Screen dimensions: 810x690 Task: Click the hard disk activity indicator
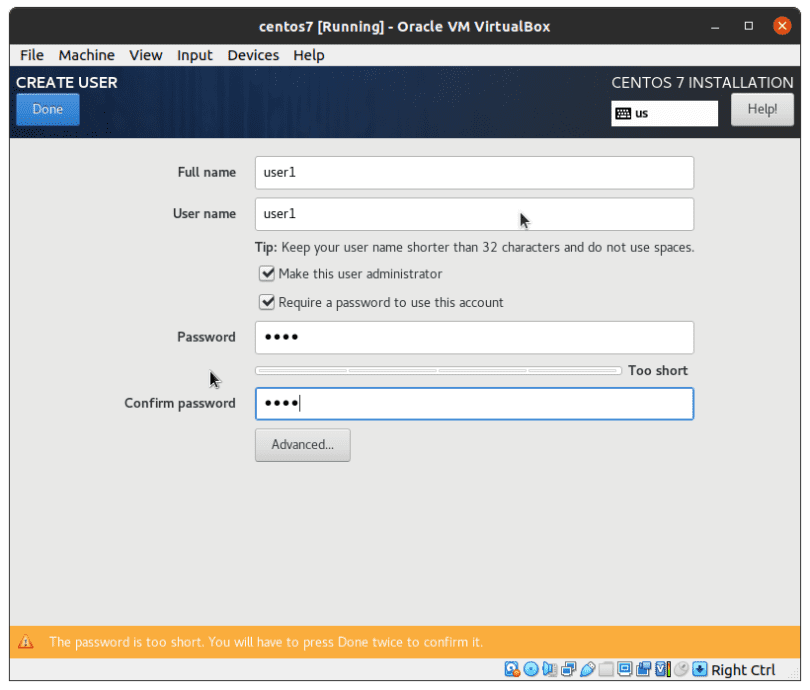point(511,669)
